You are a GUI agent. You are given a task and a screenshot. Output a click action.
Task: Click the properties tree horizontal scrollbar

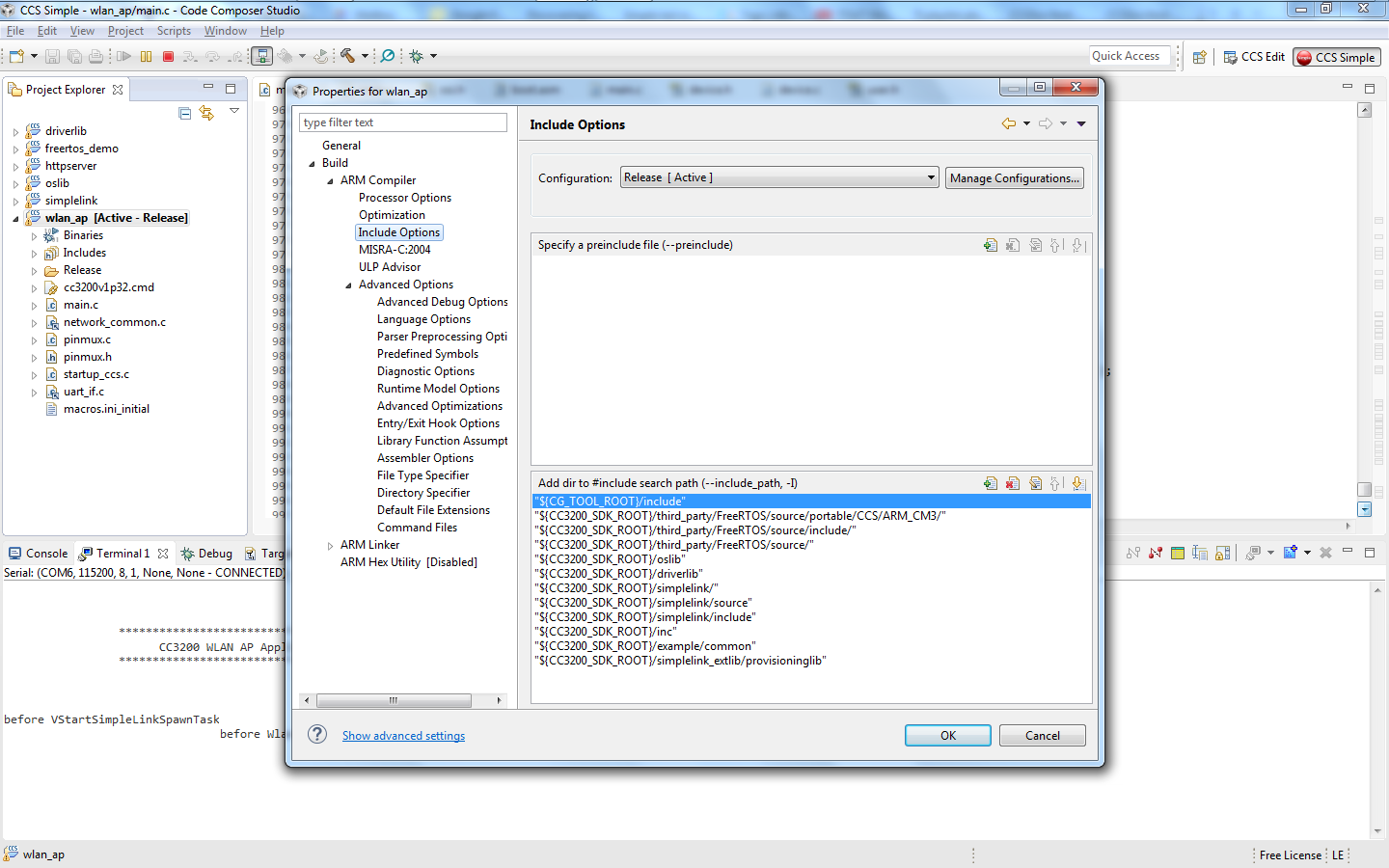pos(394,700)
